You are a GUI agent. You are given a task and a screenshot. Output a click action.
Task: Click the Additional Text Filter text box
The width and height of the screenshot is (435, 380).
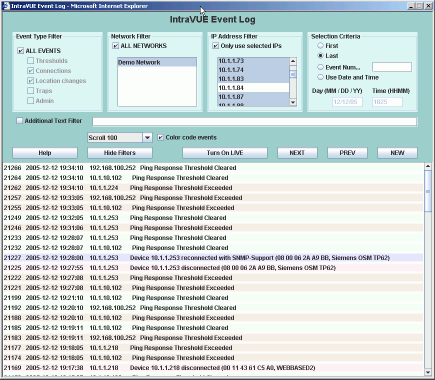pyautogui.click(x=255, y=122)
